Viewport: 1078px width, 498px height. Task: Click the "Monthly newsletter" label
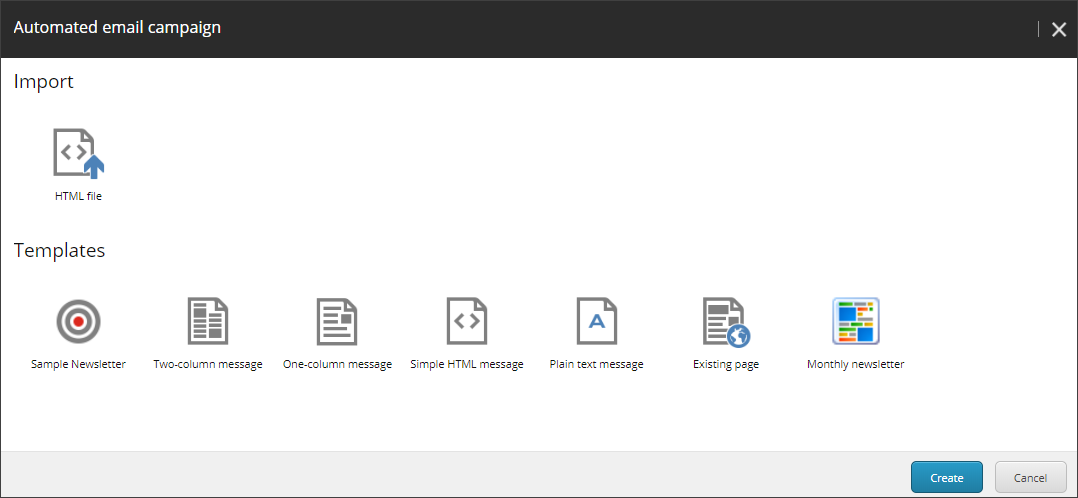tap(856, 365)
